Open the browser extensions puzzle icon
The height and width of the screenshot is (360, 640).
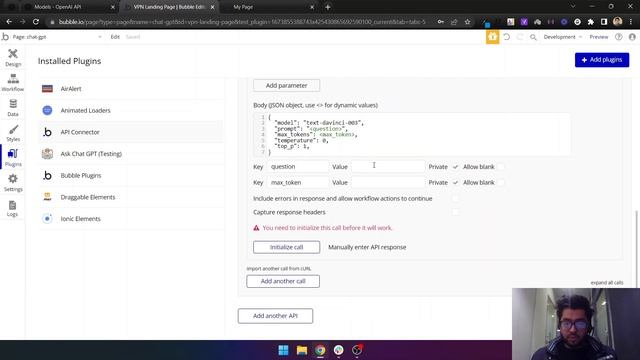591,22
